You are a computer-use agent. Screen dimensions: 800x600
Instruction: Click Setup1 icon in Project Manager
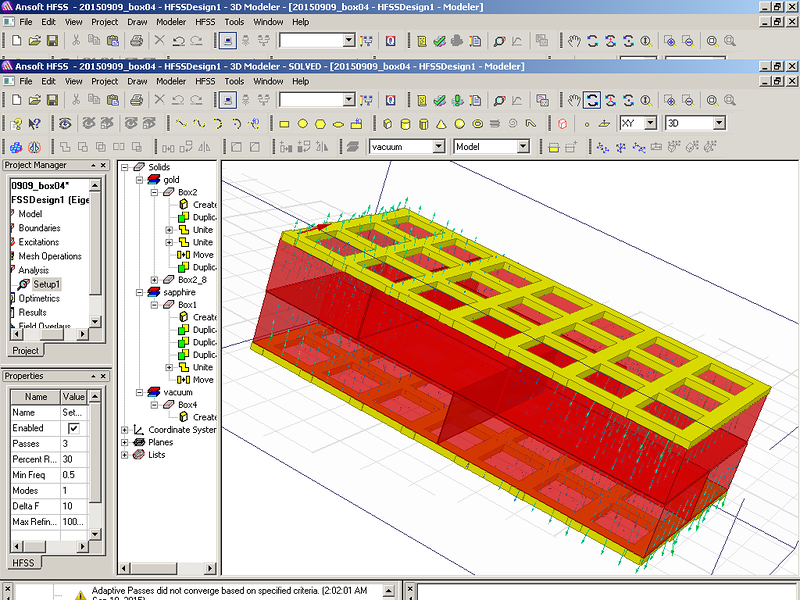tap(24, 284)
